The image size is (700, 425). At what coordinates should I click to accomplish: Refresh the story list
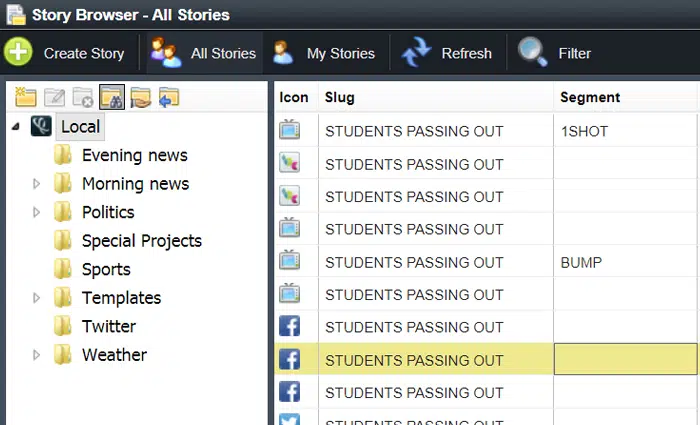coord(447,53)
